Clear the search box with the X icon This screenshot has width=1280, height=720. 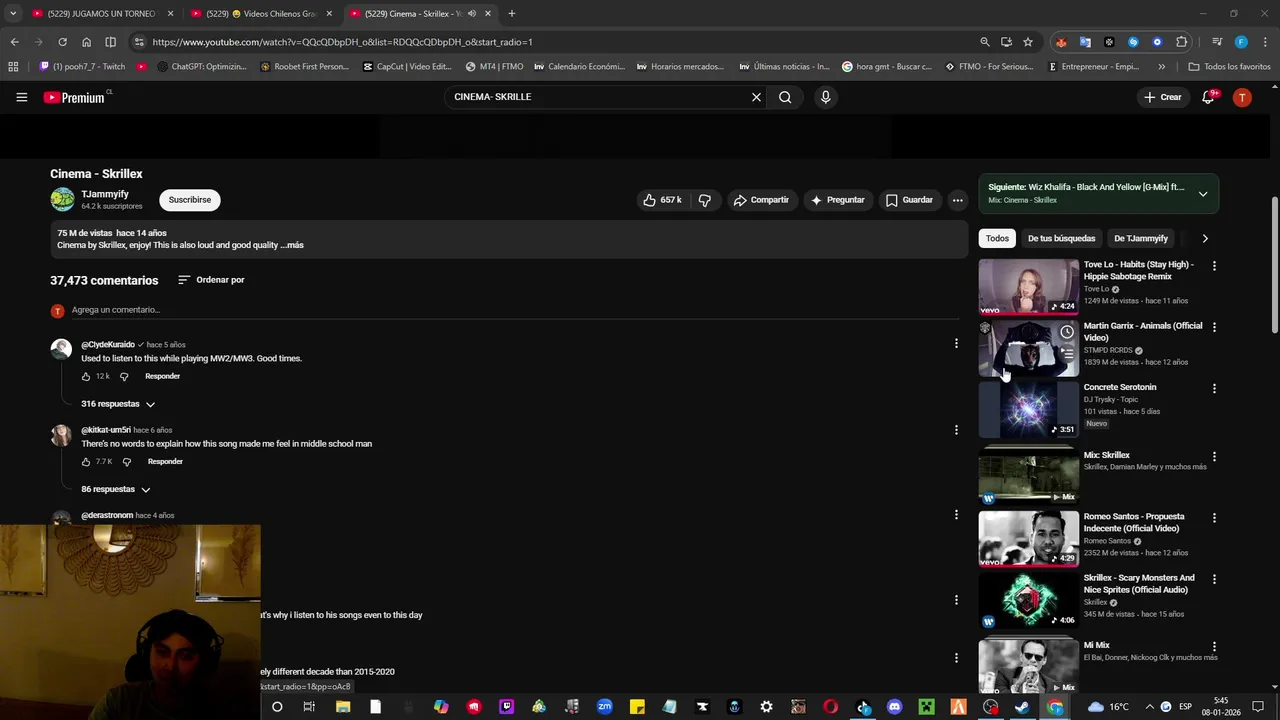click(x=756, y=97)
